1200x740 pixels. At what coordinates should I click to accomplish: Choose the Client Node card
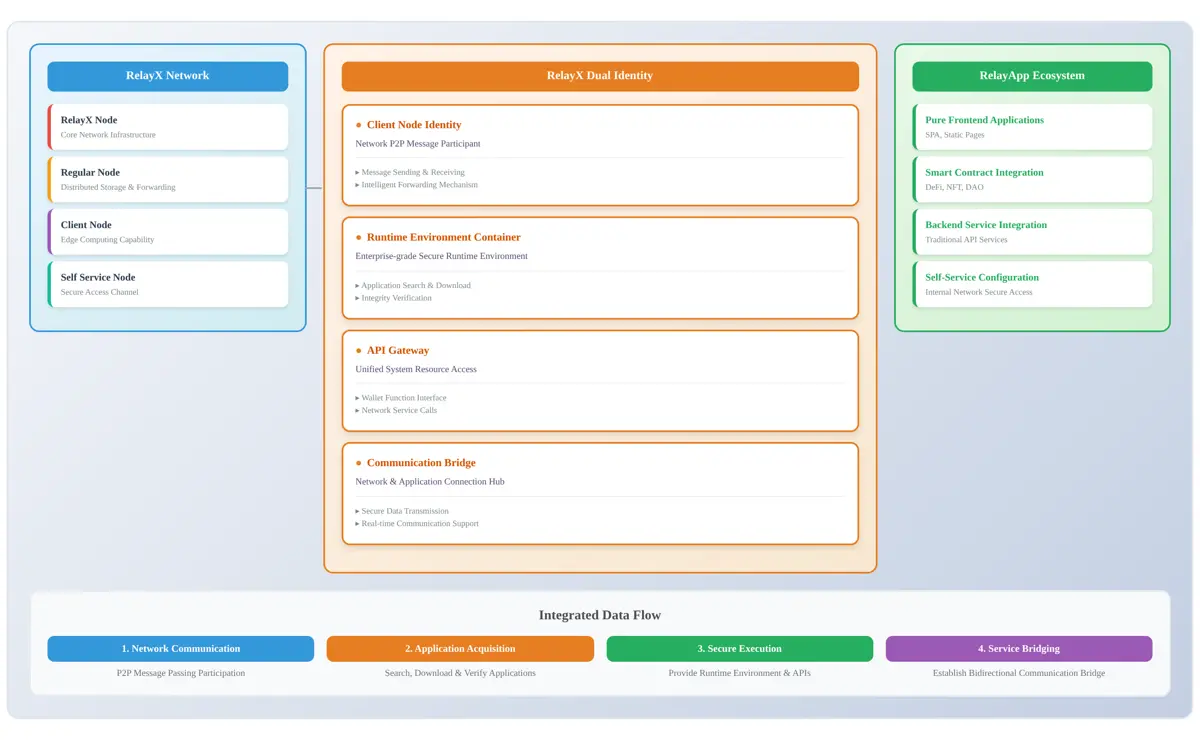pyautogui.click(x=167, y=232)
